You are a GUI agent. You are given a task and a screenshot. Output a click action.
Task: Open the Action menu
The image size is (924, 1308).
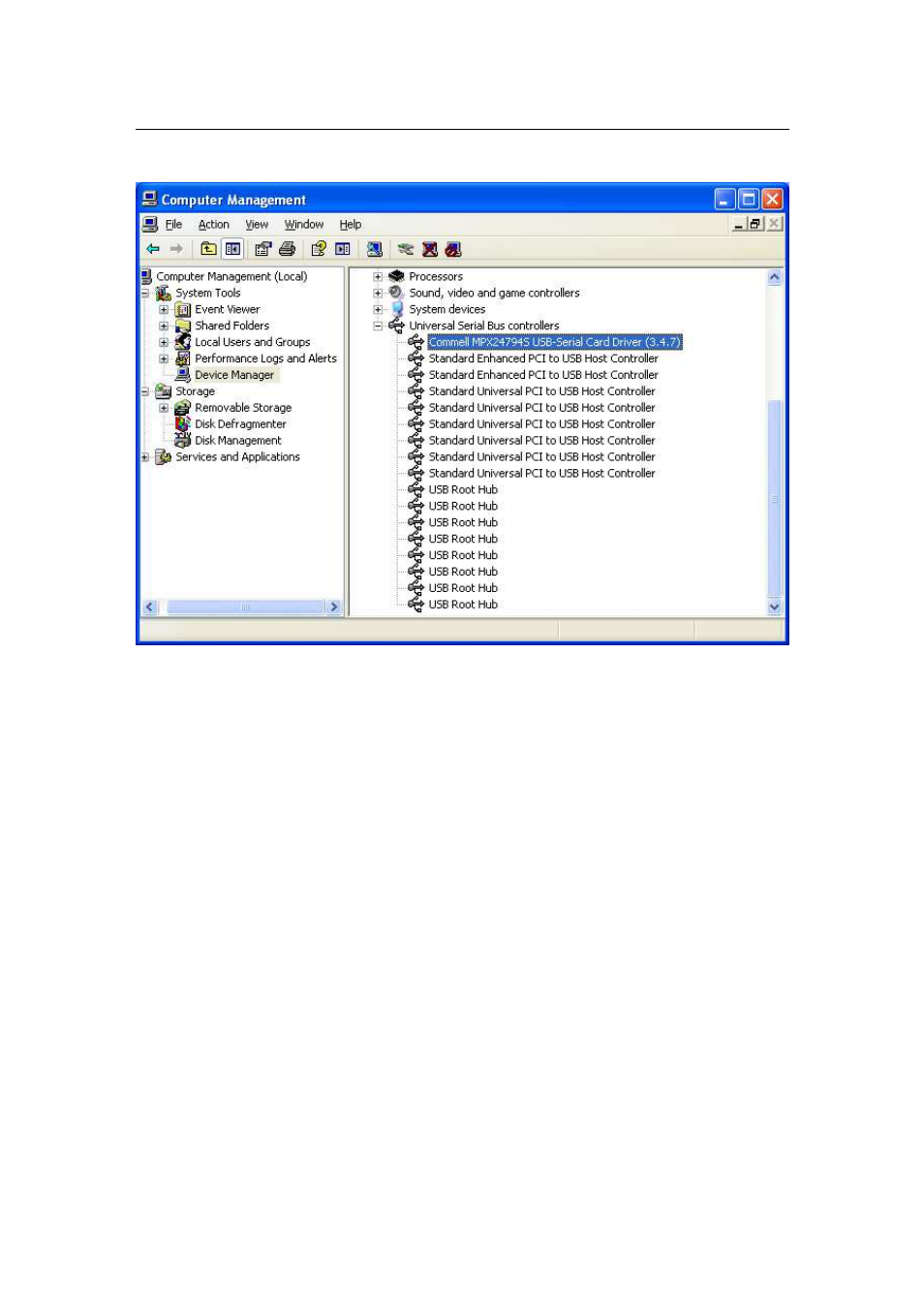213,225
